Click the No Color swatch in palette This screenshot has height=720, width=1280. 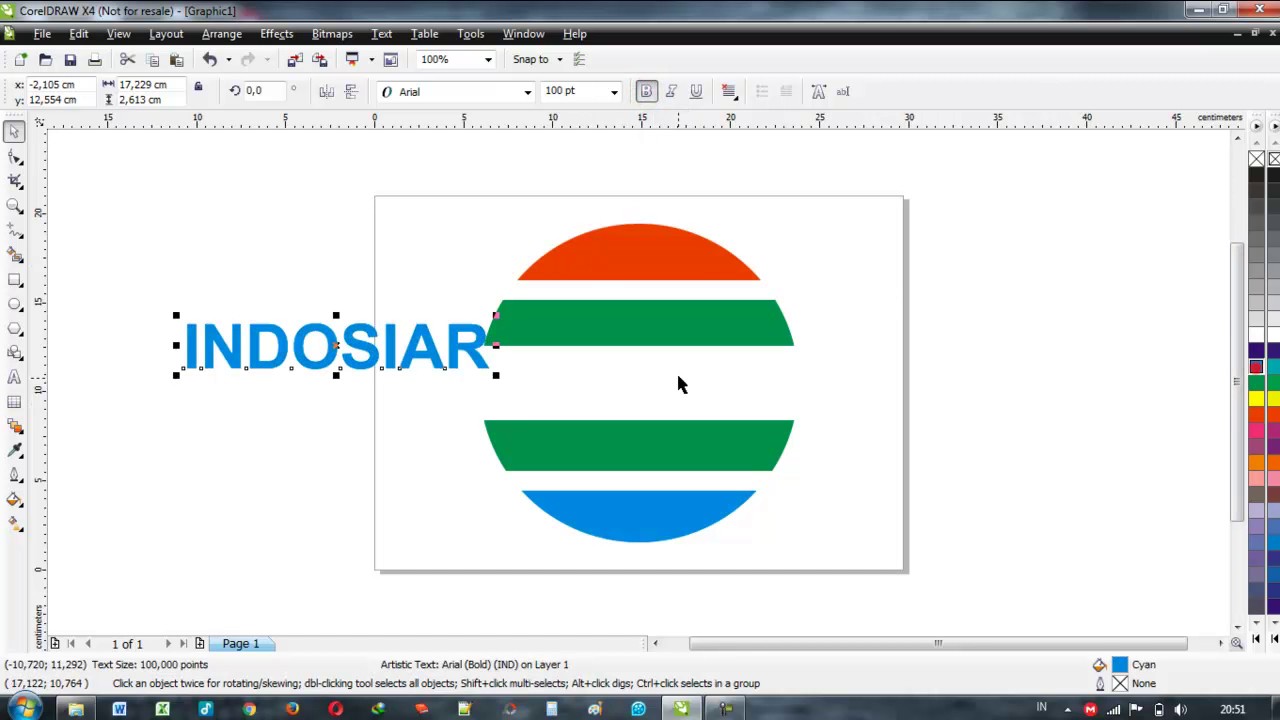pos(1256,159)
